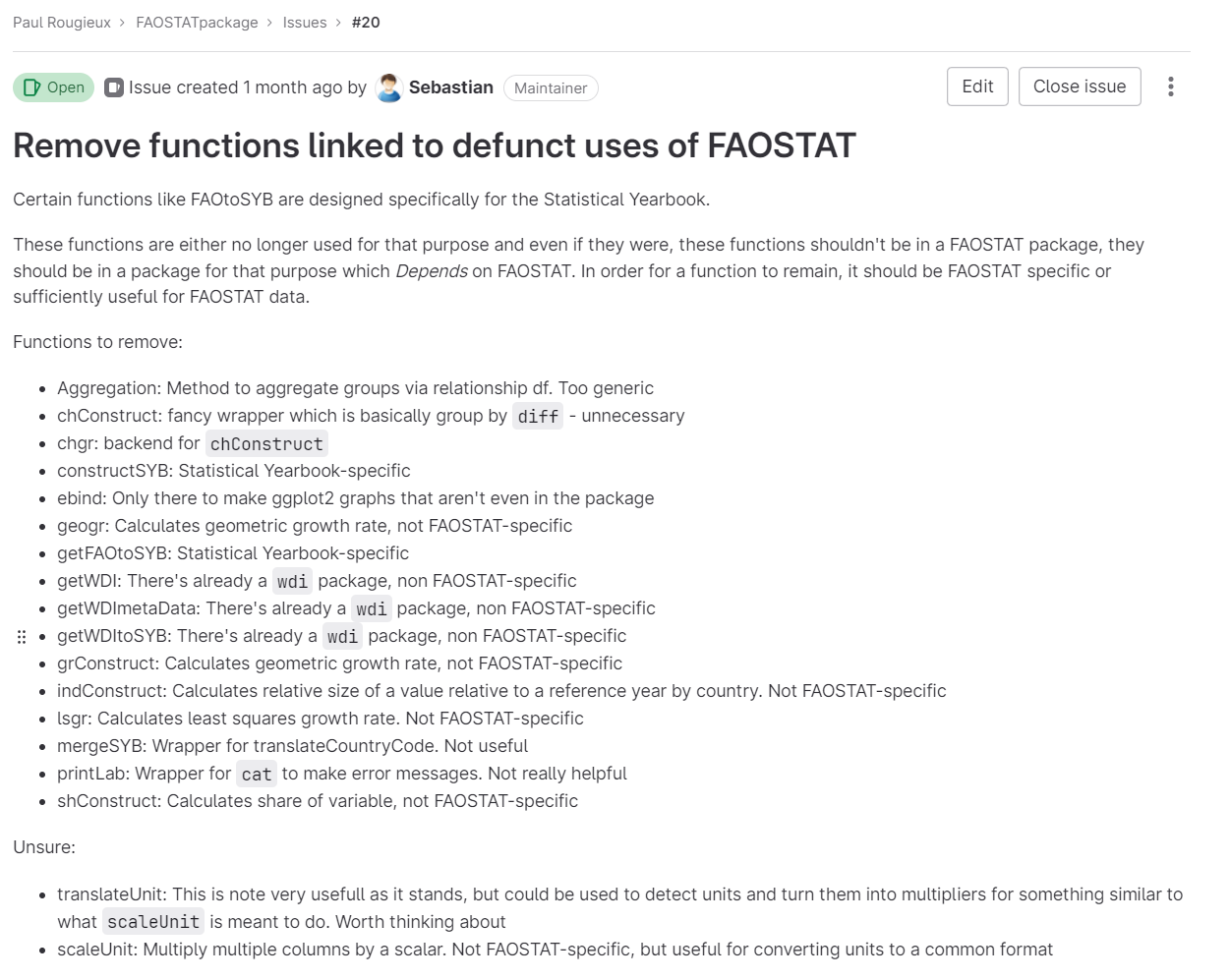Click the 'diff' inline code snippet
The image size is (1230, 980).
point(538,417)
